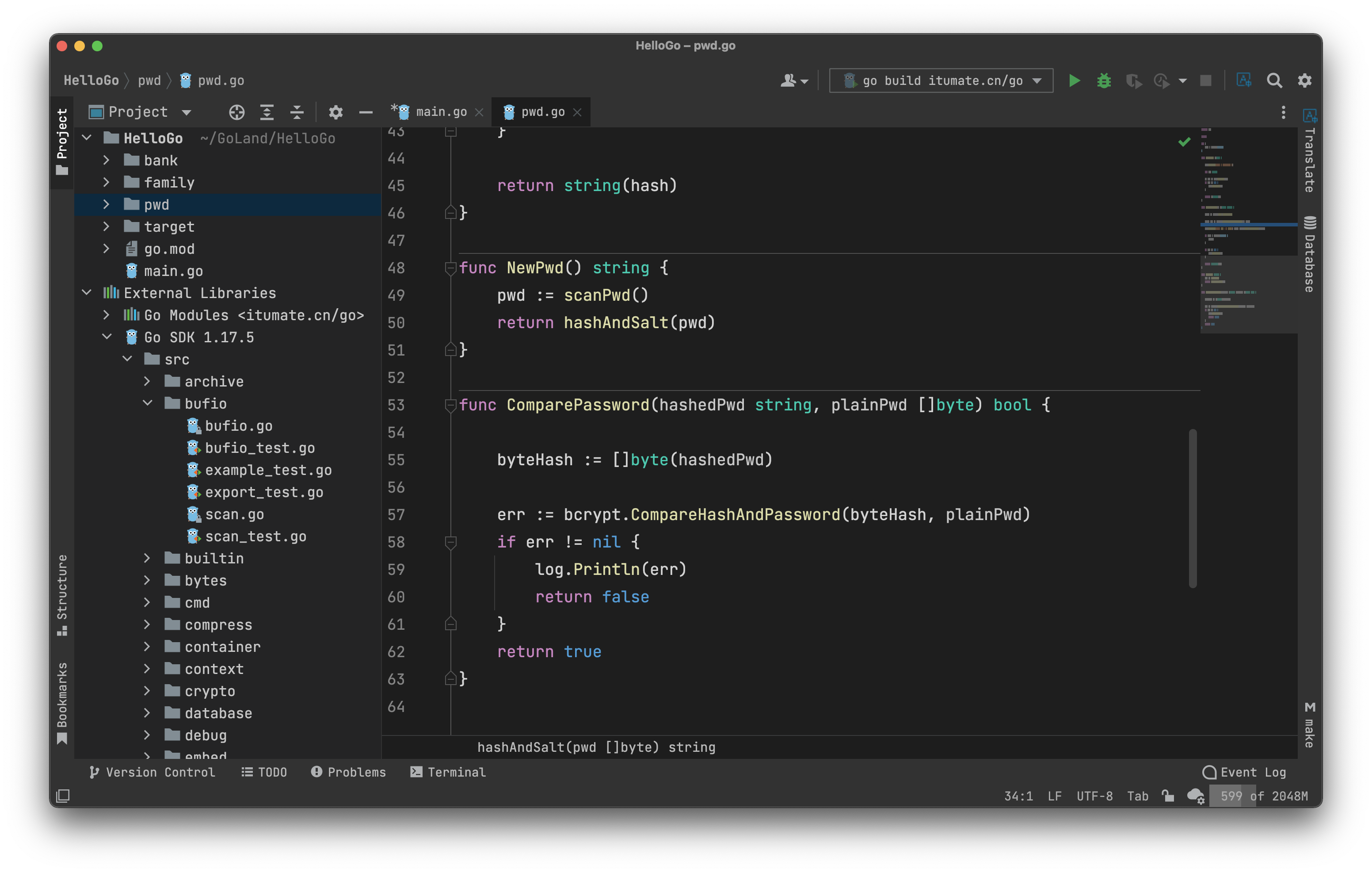Toggle tool window bars icon bottom-left

click(63, 796)
